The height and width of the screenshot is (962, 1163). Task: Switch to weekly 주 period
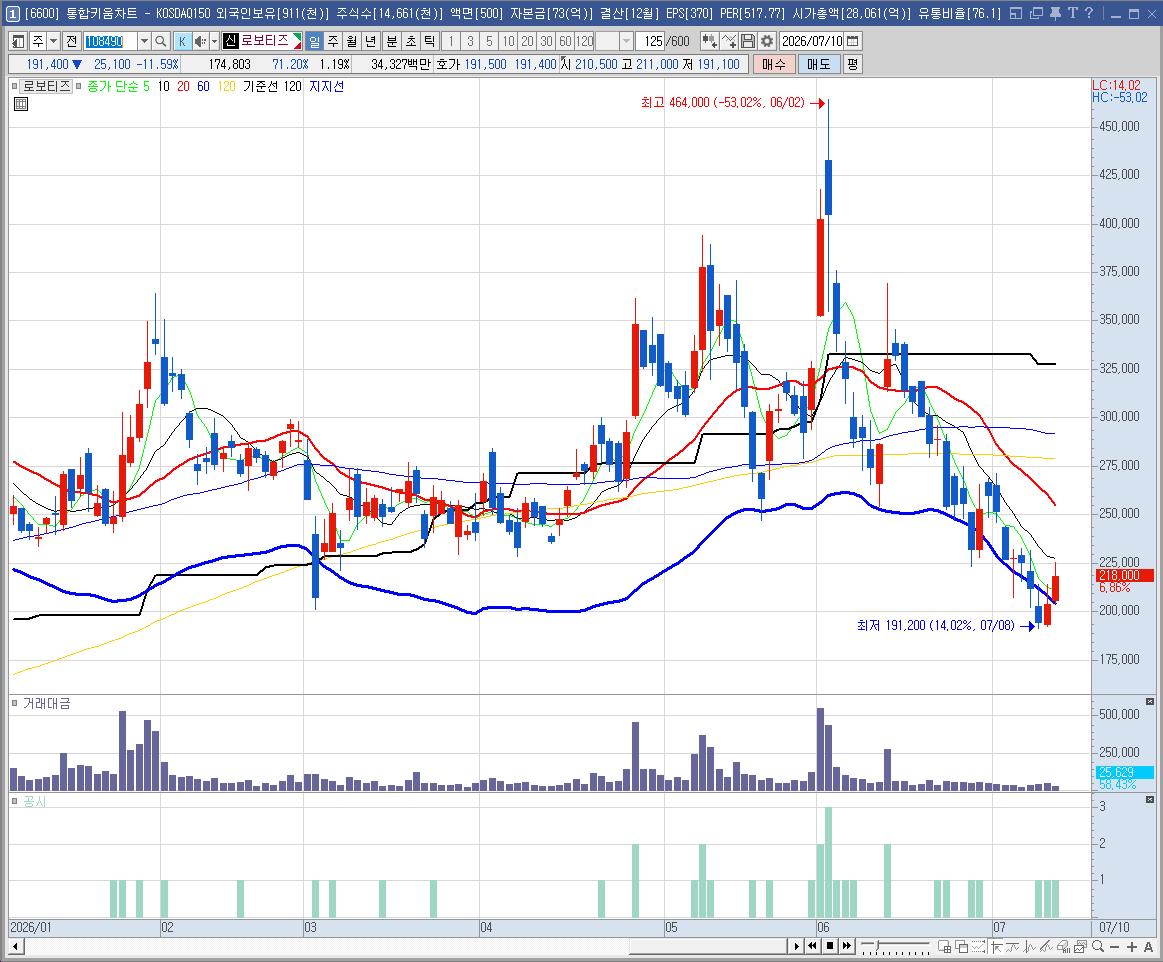click(x=333, y=42)
